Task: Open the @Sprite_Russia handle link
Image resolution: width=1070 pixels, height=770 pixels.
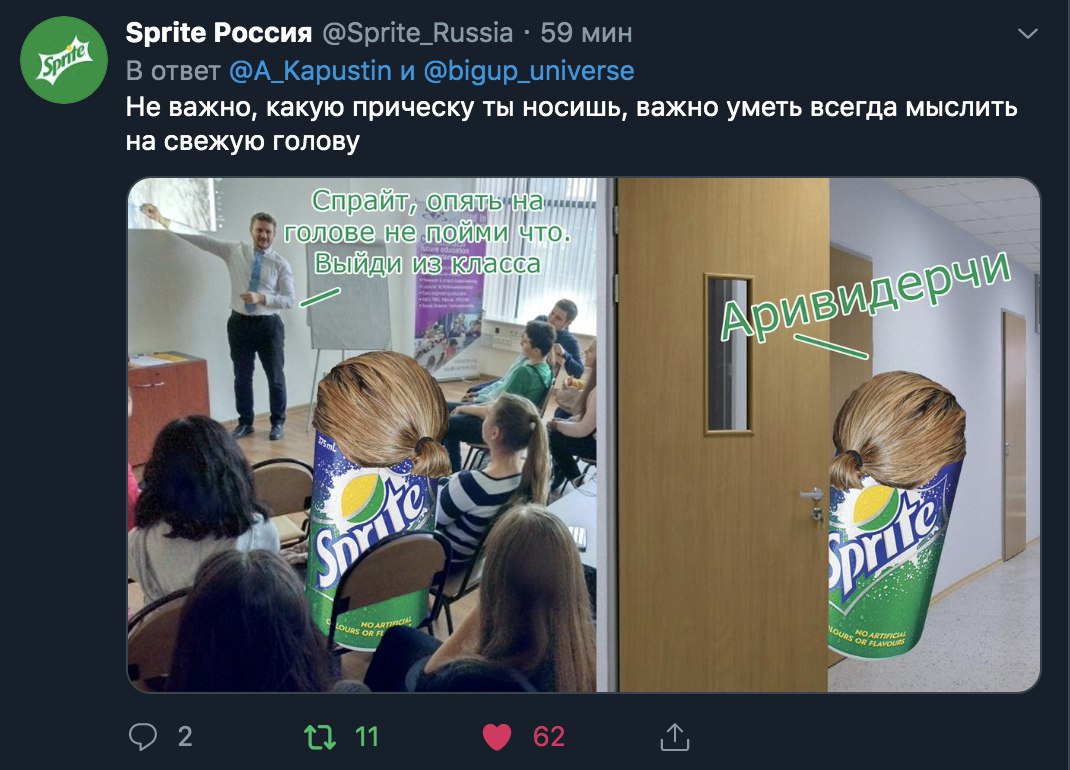Action: pos(417,33)
